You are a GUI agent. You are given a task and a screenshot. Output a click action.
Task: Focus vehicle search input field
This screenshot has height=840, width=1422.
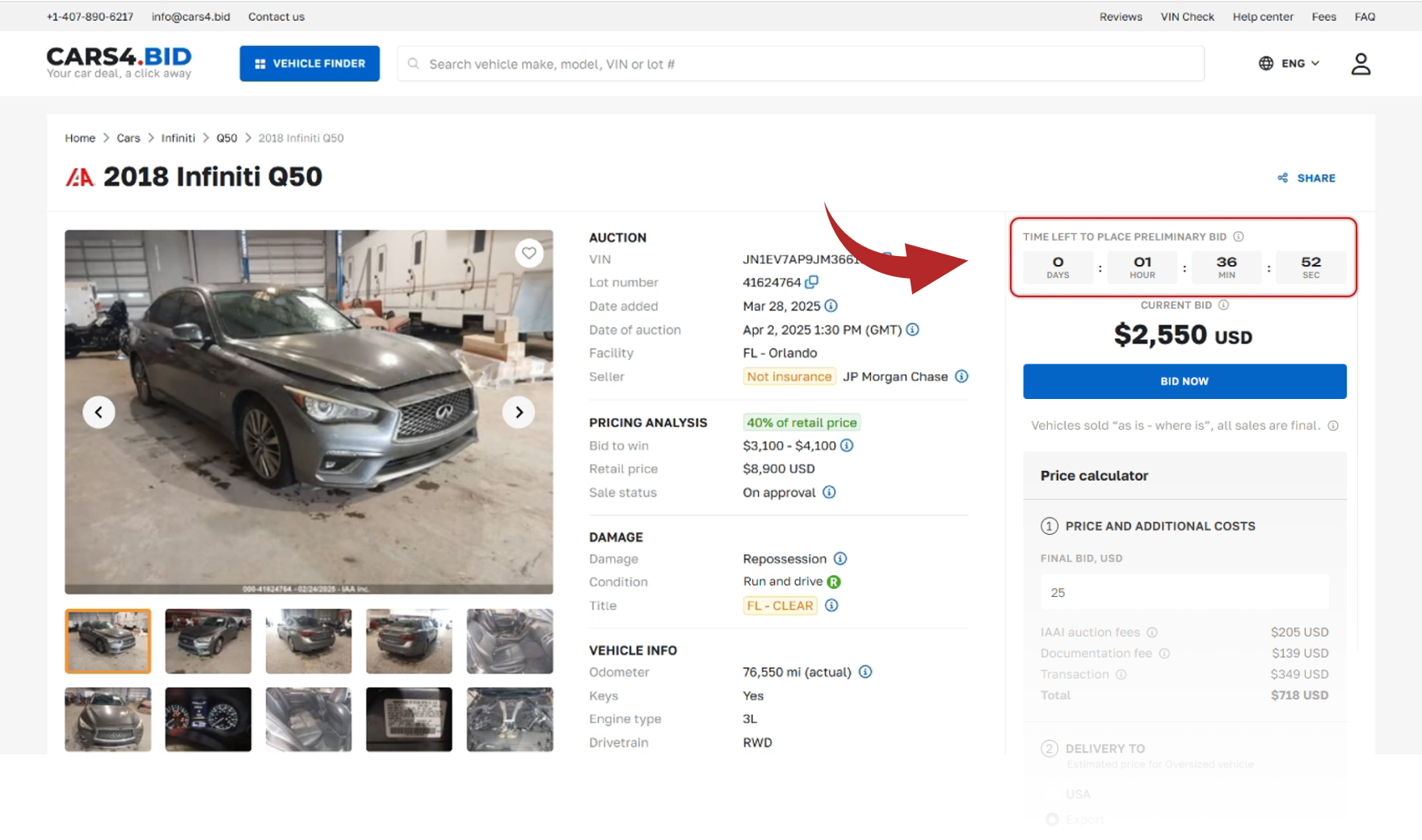801,64
